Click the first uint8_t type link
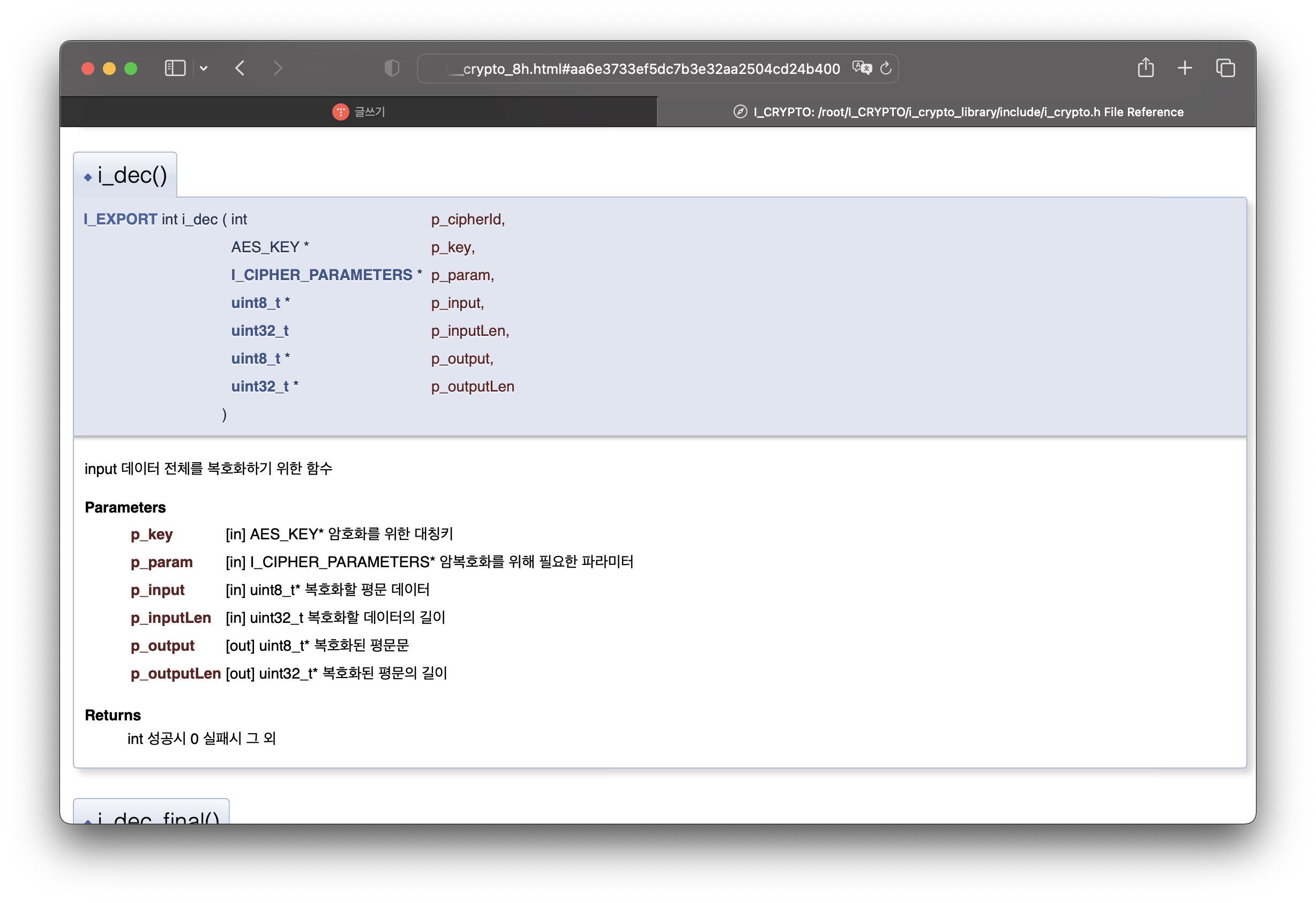The image size is (1316, 903). click(256, 303)
